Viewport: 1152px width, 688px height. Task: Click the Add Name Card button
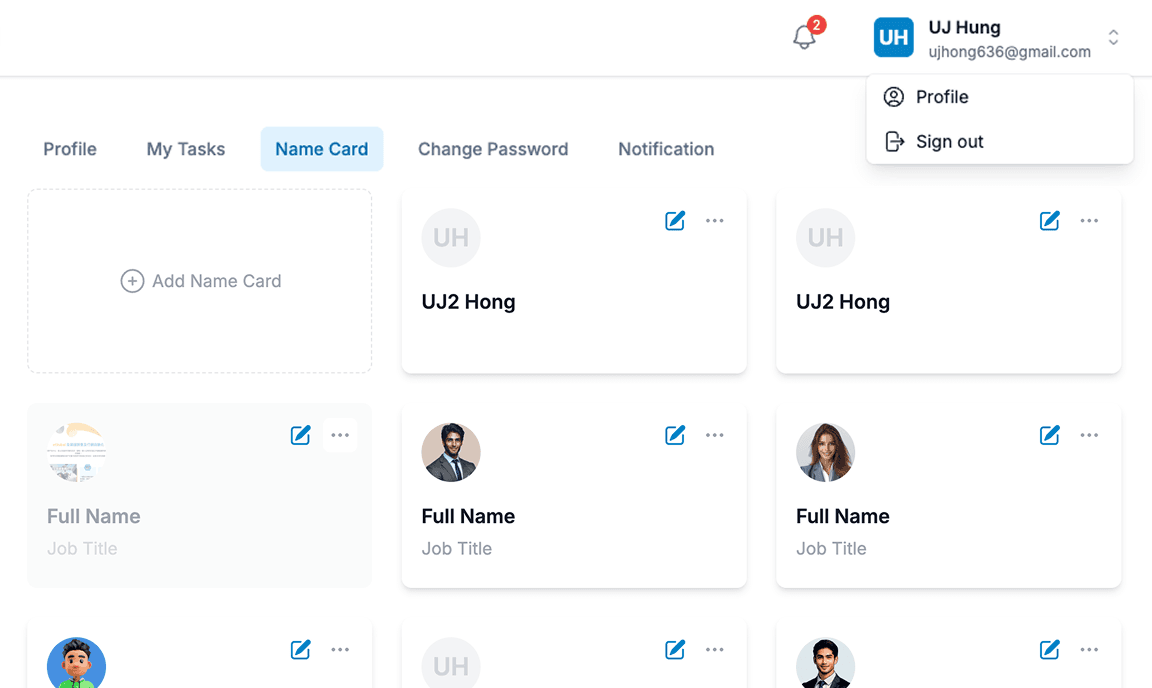tap(200, 281)
